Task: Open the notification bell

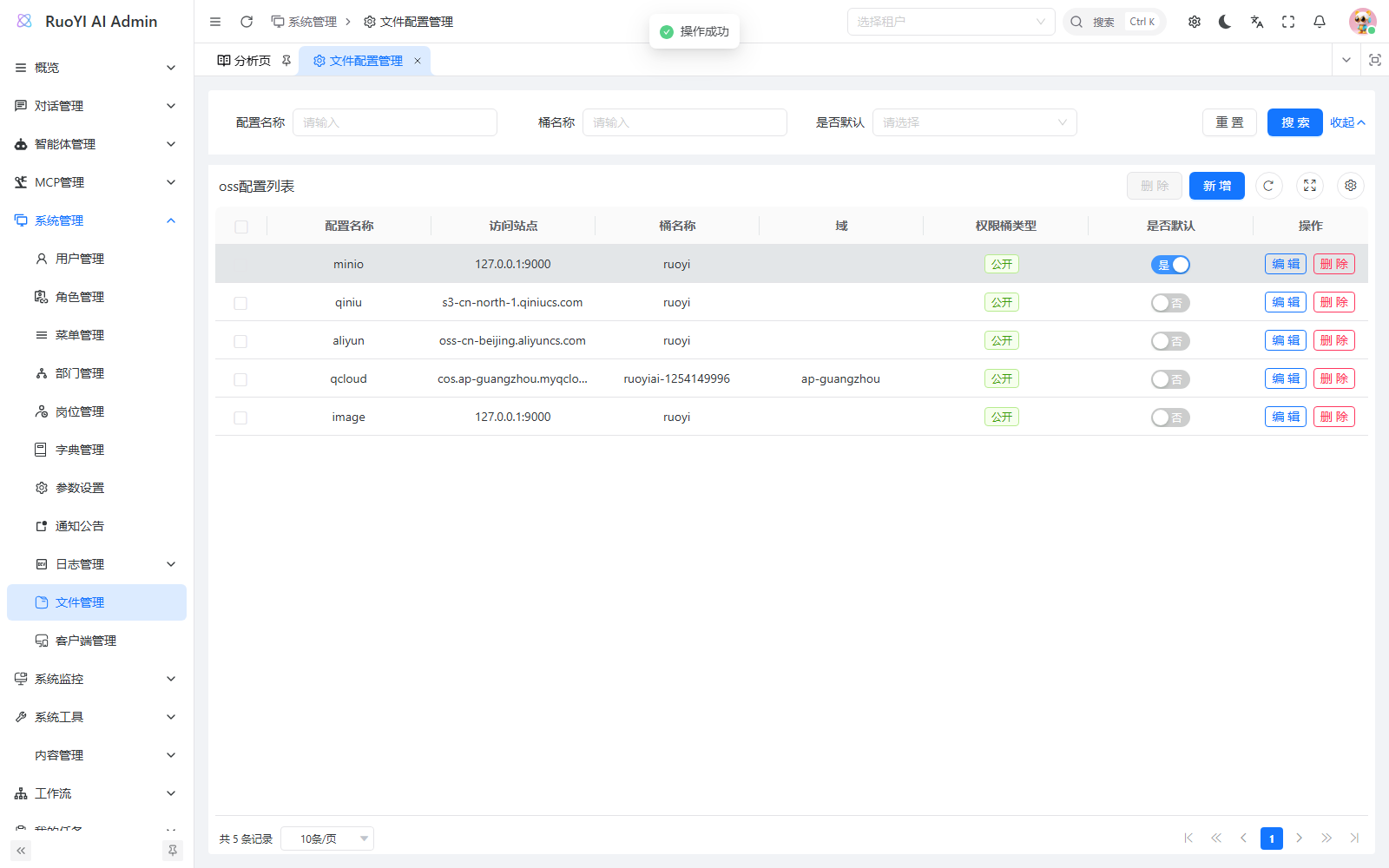Action: [x=1320, y=22]
